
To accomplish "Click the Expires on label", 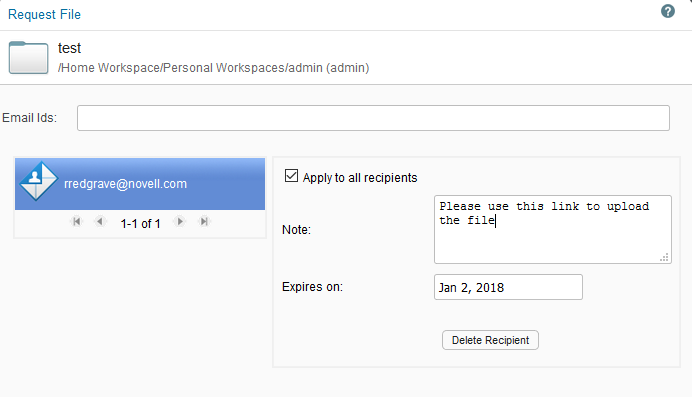I will tap(312, 287).
